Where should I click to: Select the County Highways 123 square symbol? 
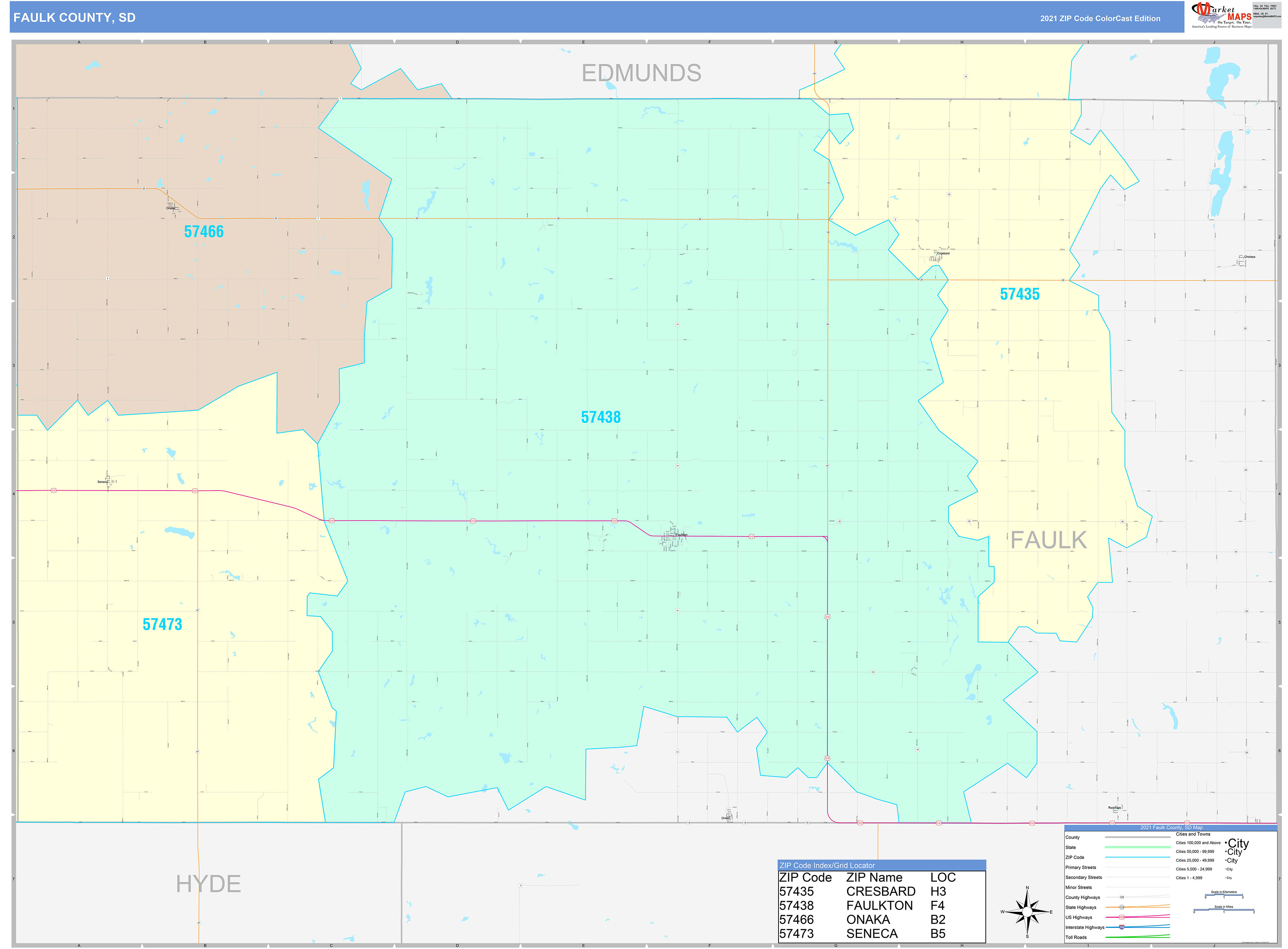pyautogui.click(x=1122, y=897)
